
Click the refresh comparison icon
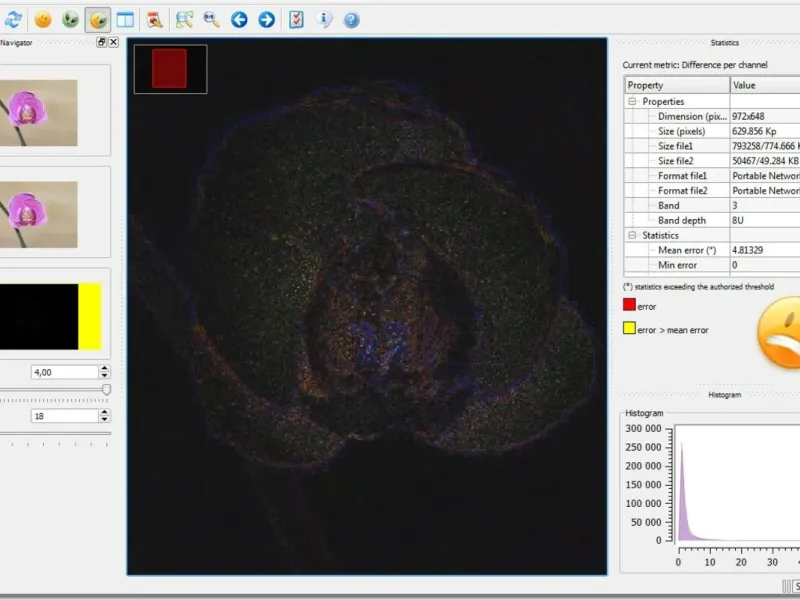pos(13,19)
